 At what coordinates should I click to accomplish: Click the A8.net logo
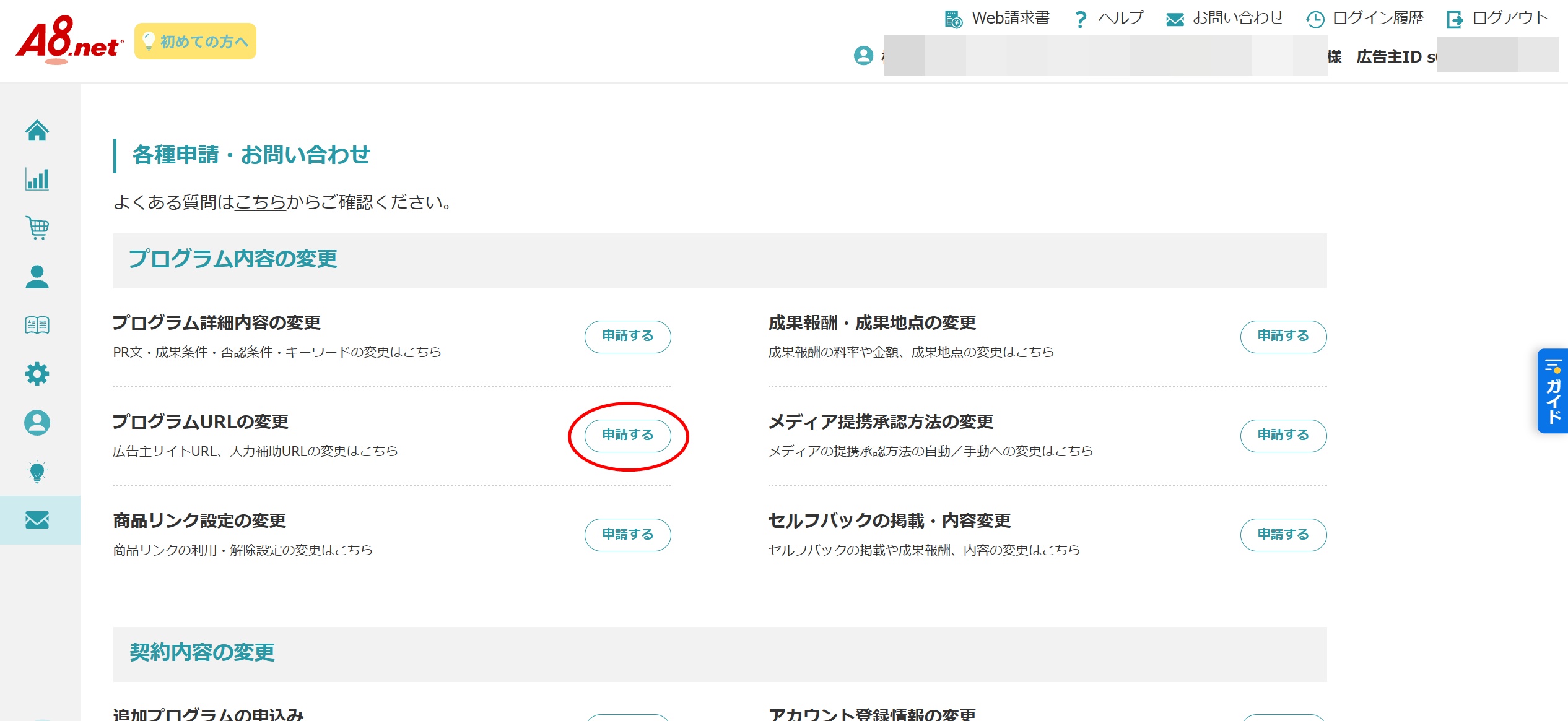coord(69,40)
